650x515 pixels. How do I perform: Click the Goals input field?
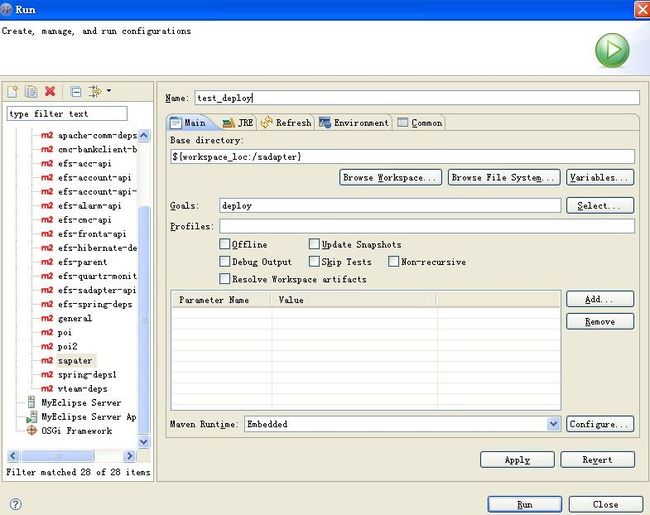coord(390,206)
